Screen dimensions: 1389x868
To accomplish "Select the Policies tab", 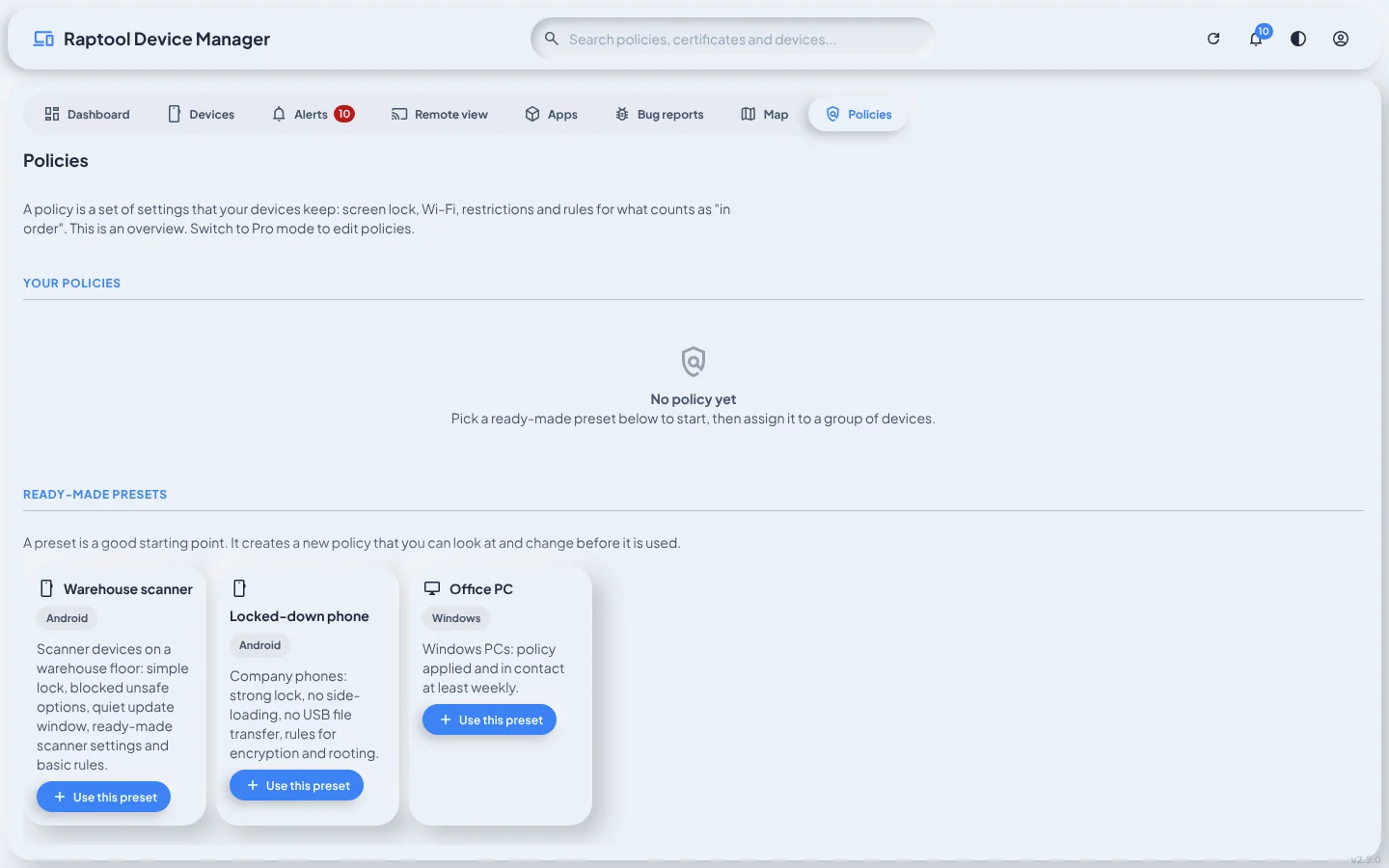I will 858,114.
